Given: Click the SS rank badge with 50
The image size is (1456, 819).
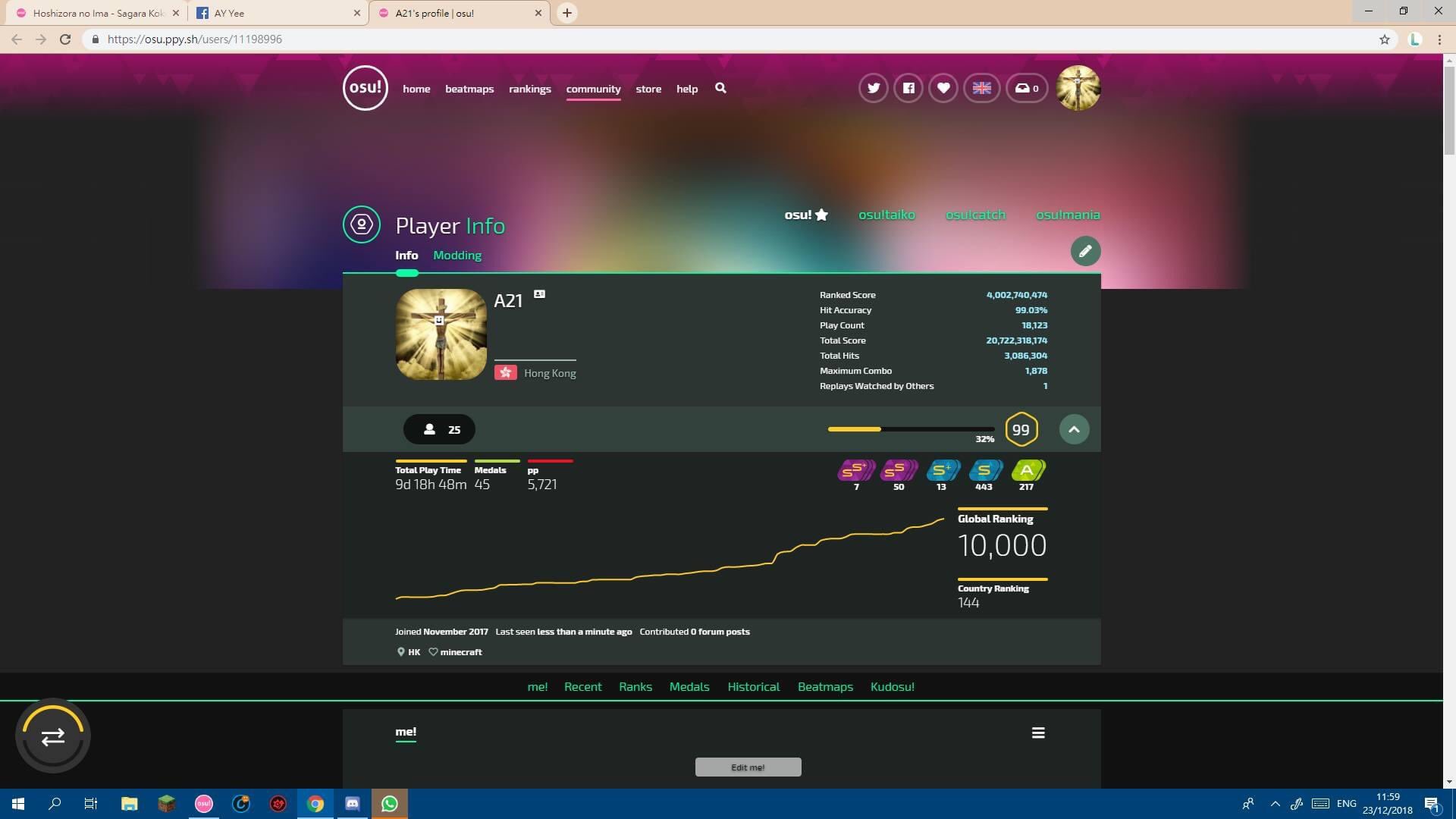Looking at the screenshot, I should pos(899,470).
